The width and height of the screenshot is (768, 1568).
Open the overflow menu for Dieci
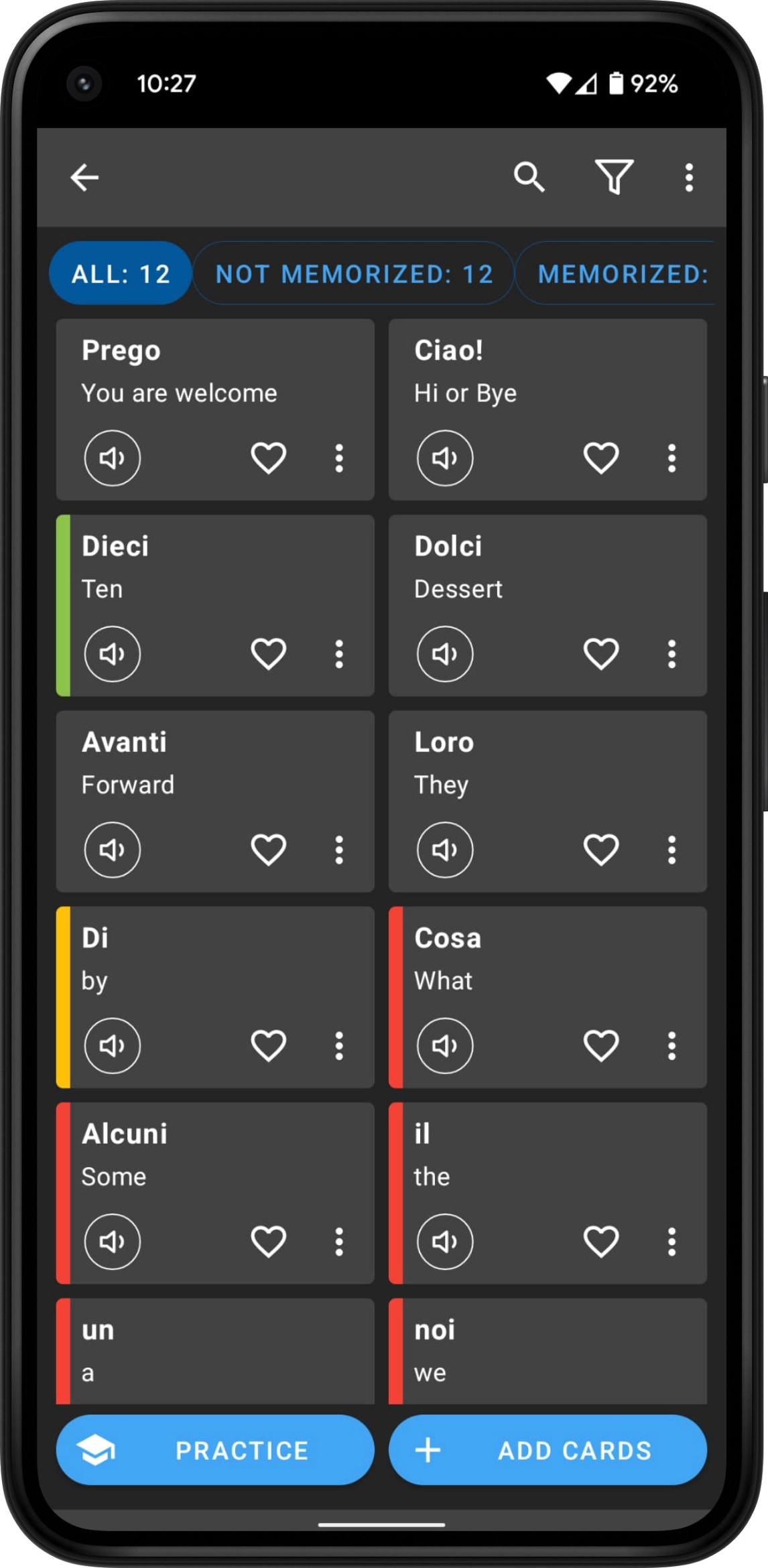[x=338, y=654]
